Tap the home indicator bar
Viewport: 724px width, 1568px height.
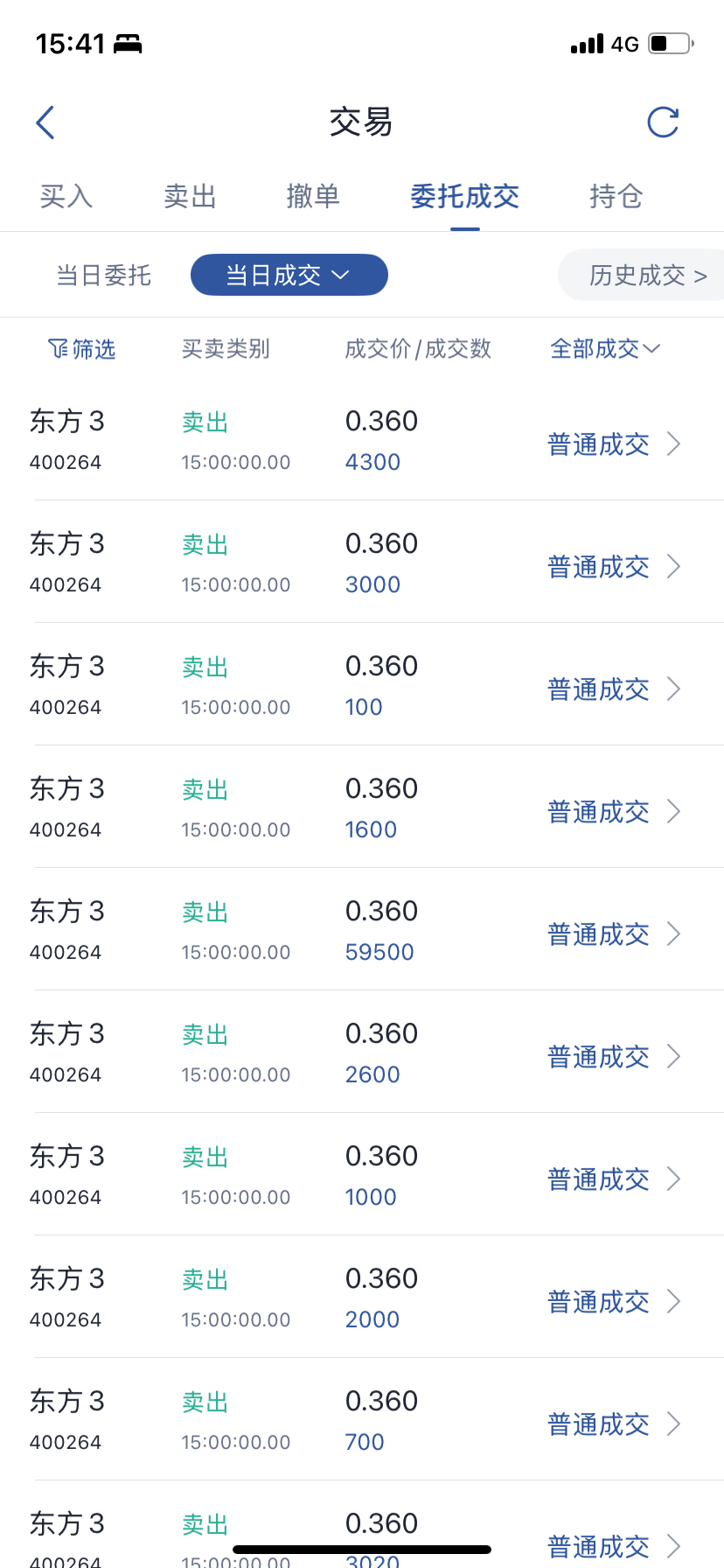[x=362, y=1550]
